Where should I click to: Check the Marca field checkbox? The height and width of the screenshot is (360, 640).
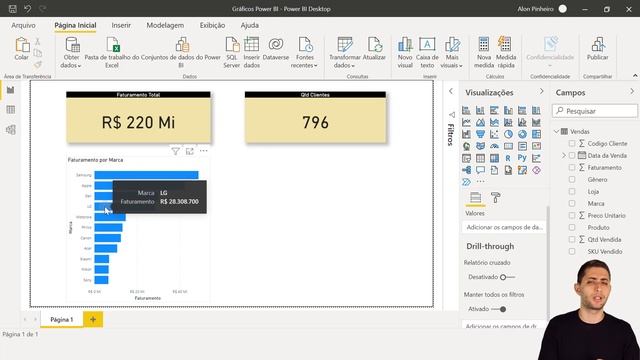[572, 203]
